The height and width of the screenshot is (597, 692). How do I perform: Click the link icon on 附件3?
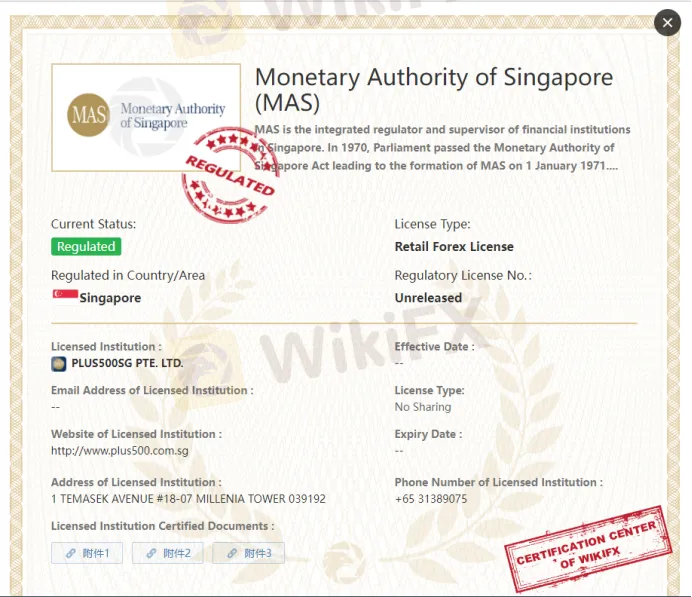point(232,553)
